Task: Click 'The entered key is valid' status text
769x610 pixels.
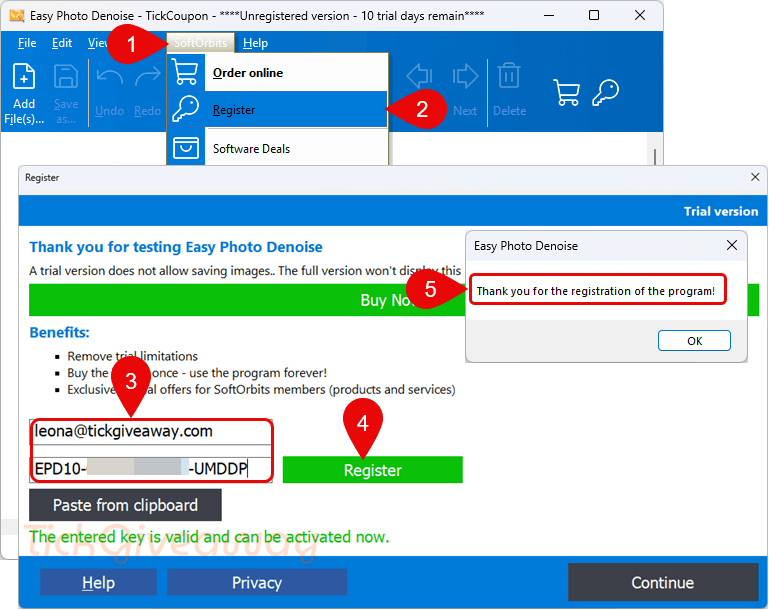Action: pos(209,537)
